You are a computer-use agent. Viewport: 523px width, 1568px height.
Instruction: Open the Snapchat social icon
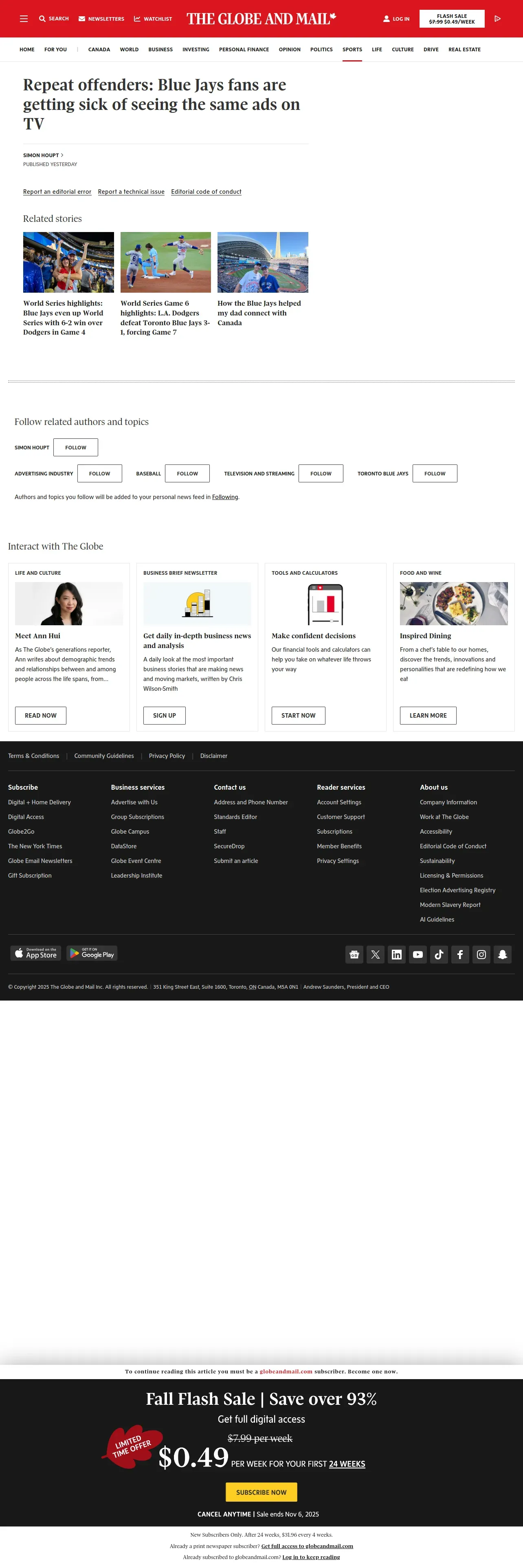(503, 955)
